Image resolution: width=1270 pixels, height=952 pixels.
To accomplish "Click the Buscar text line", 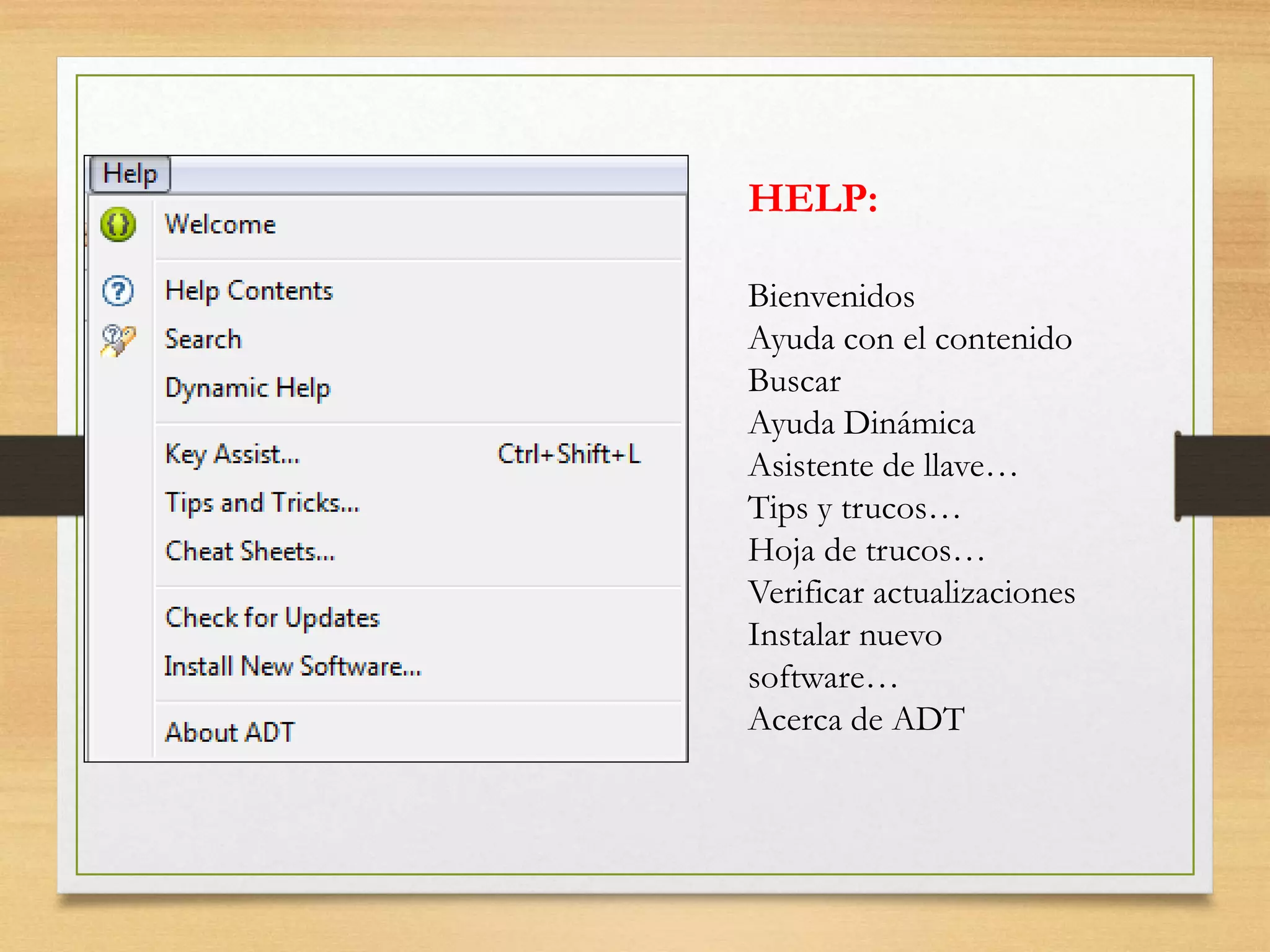I will tap(794, 381).
